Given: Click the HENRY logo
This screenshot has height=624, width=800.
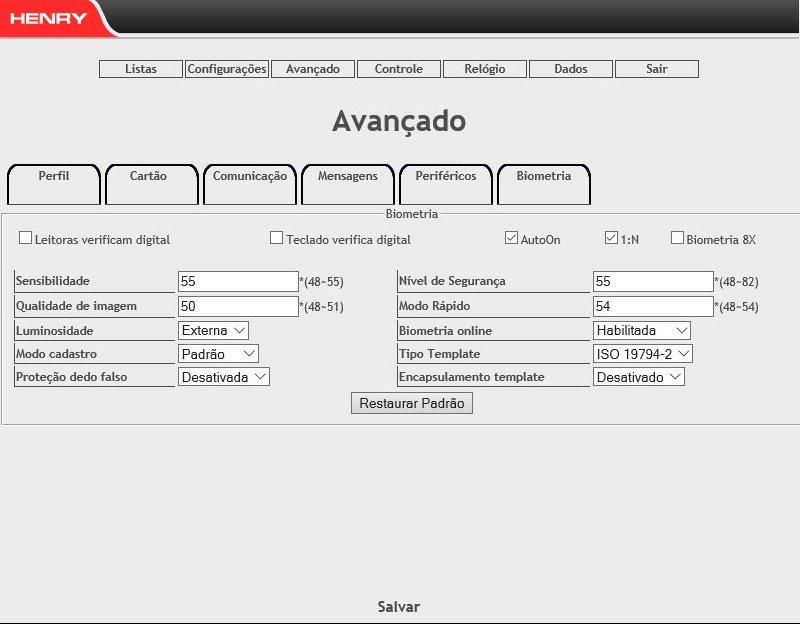Looking at the screenshot, I should (x=48, y=18).
